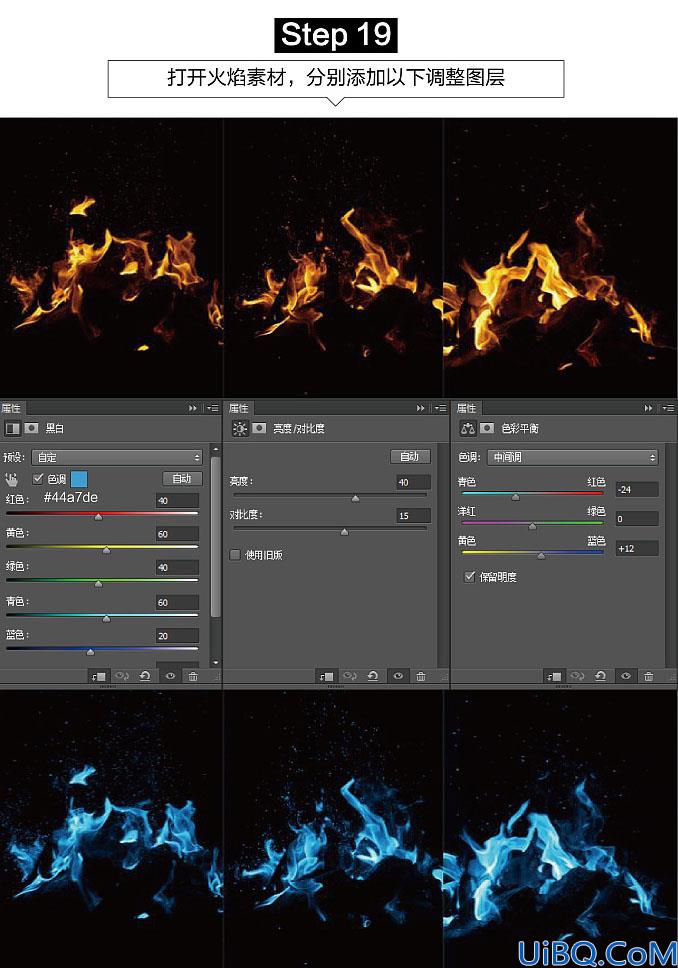The image size is (678, 968).
Task: Click the 黑白 panel vertical scrollbar
Action: pyautogui.click(x=215, y=537)
